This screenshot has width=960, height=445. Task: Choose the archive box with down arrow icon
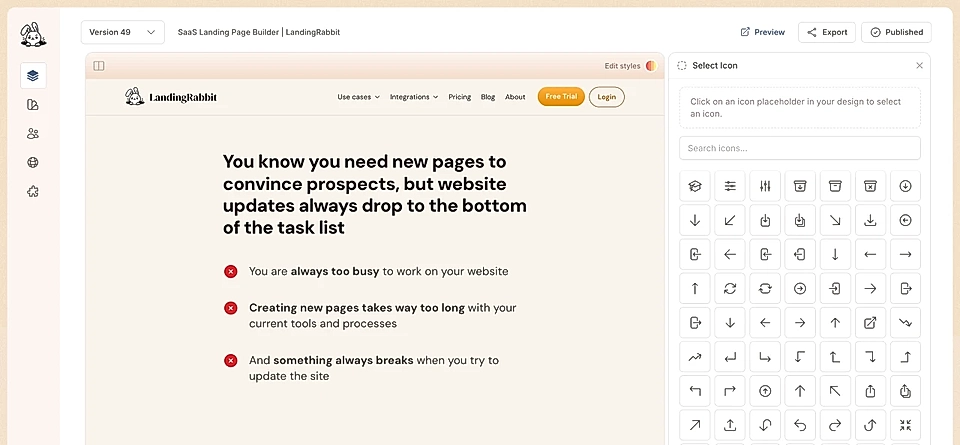(800, 186)
